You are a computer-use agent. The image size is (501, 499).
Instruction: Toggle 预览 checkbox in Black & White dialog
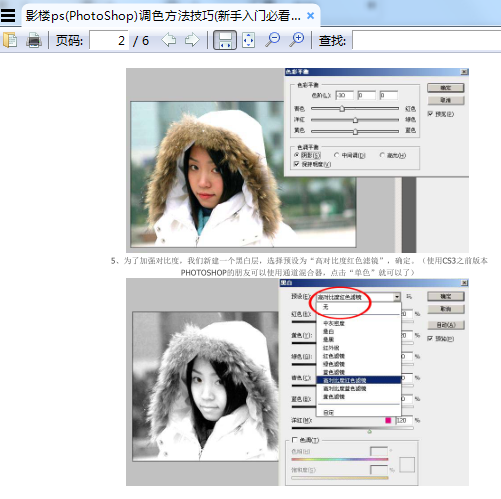coord(430,339)
